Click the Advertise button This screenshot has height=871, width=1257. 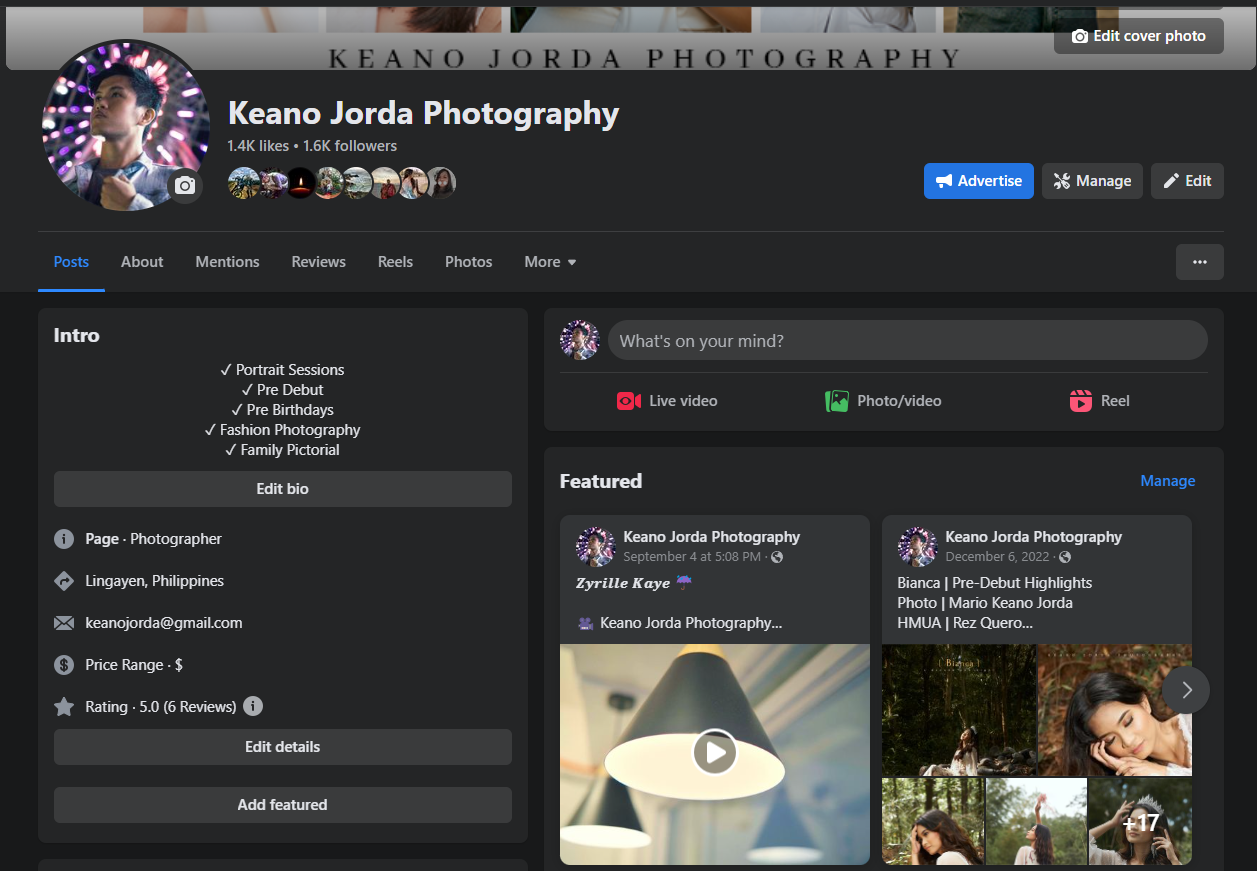coord(979,181)
